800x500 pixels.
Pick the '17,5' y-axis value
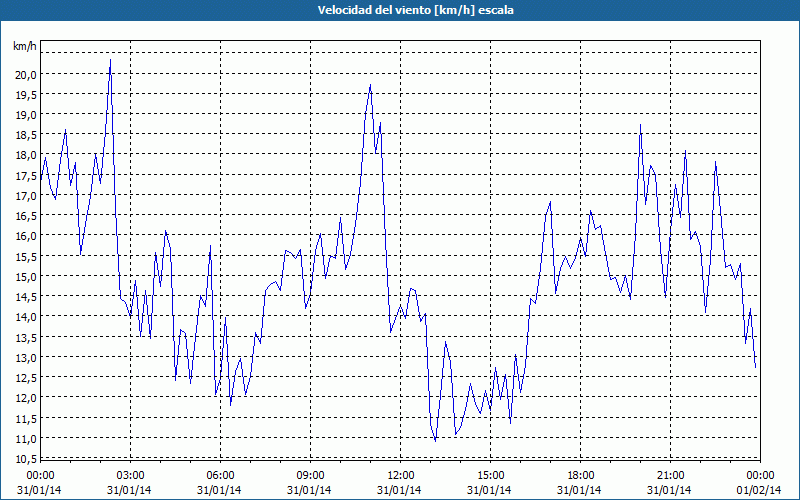27,176
